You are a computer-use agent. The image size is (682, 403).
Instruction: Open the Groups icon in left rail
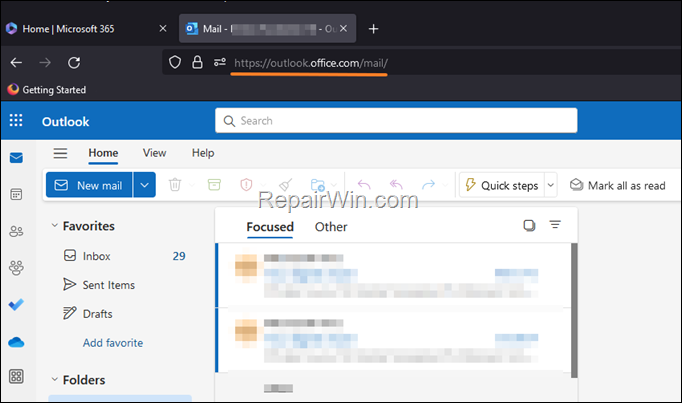coord(16,268)
